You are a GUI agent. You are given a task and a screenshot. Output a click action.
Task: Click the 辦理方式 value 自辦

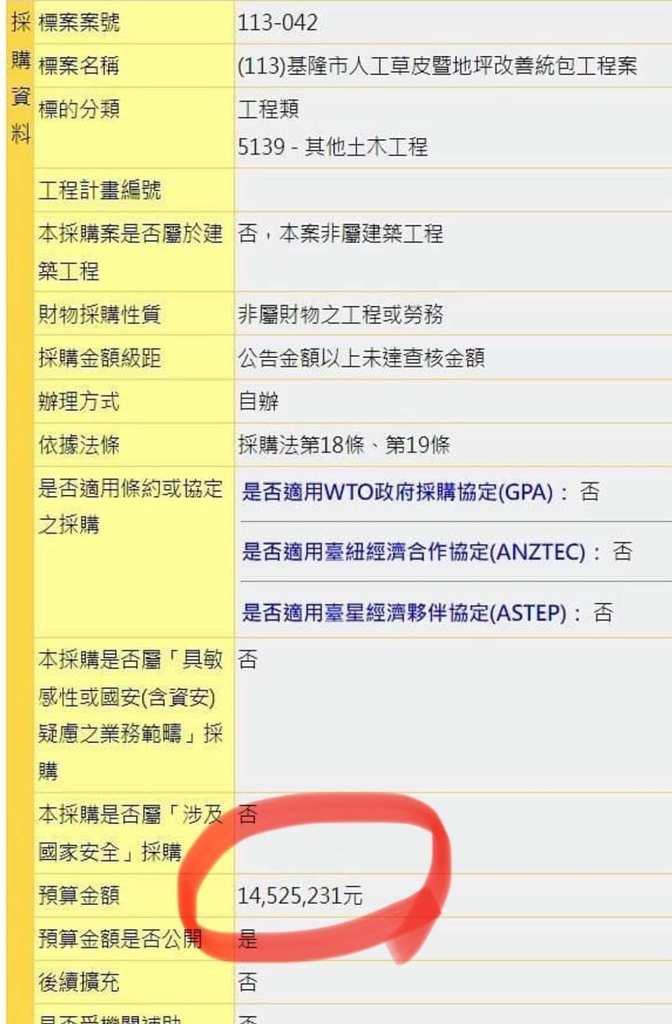(x=258, y=401)
